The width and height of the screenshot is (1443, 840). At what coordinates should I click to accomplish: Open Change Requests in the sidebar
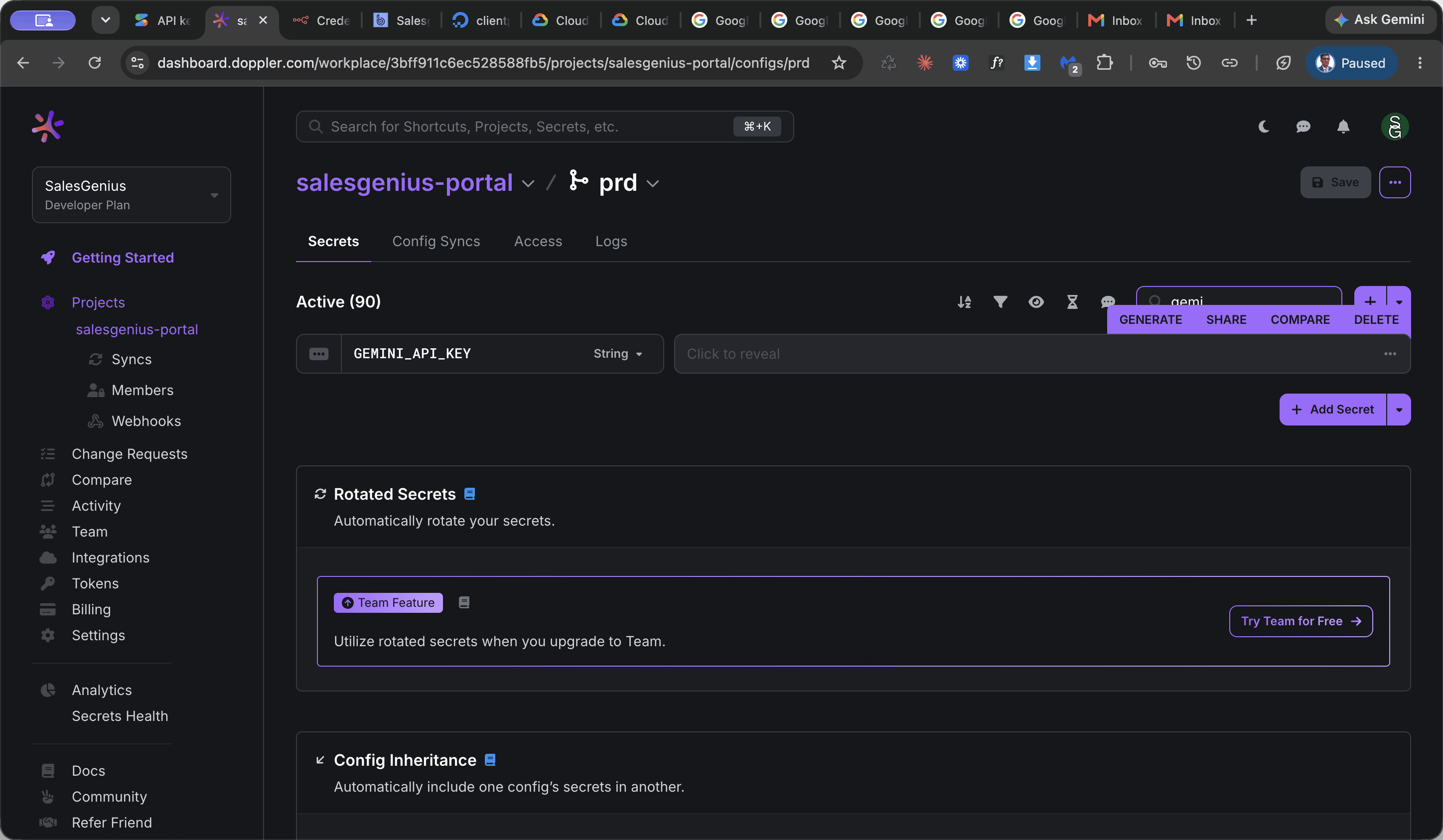(130, 454)
